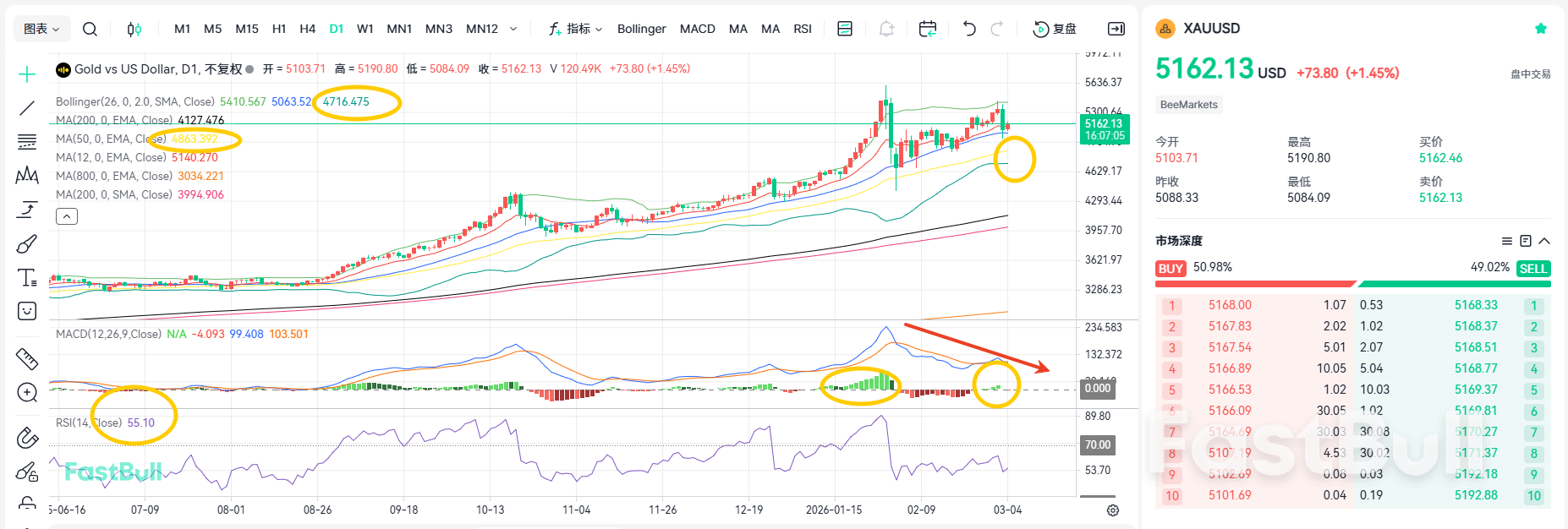Screen dimensions: 1568x529
Task: Switch to the H4 timeframe
Action: (x=307, y=29)
